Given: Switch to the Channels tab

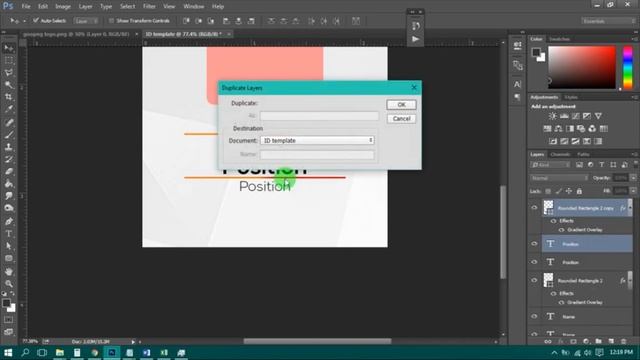Looking at the screenshot, I should [560, 154].
